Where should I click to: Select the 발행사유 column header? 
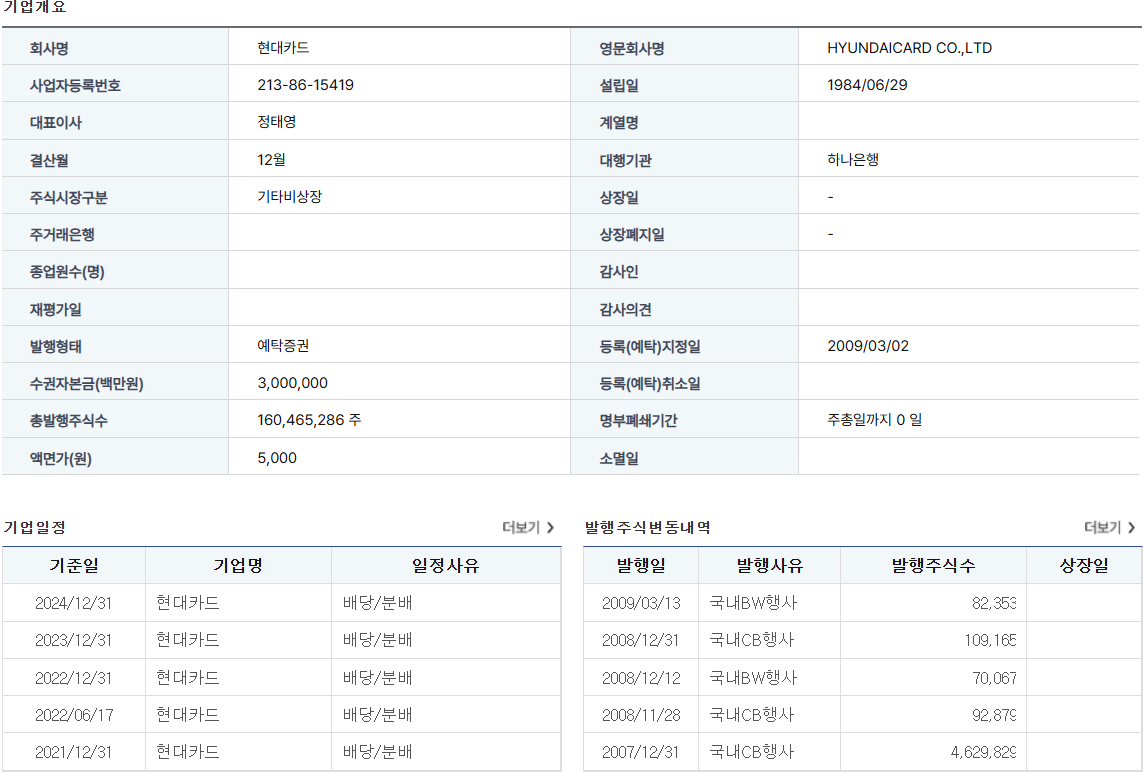pos(769,565)
